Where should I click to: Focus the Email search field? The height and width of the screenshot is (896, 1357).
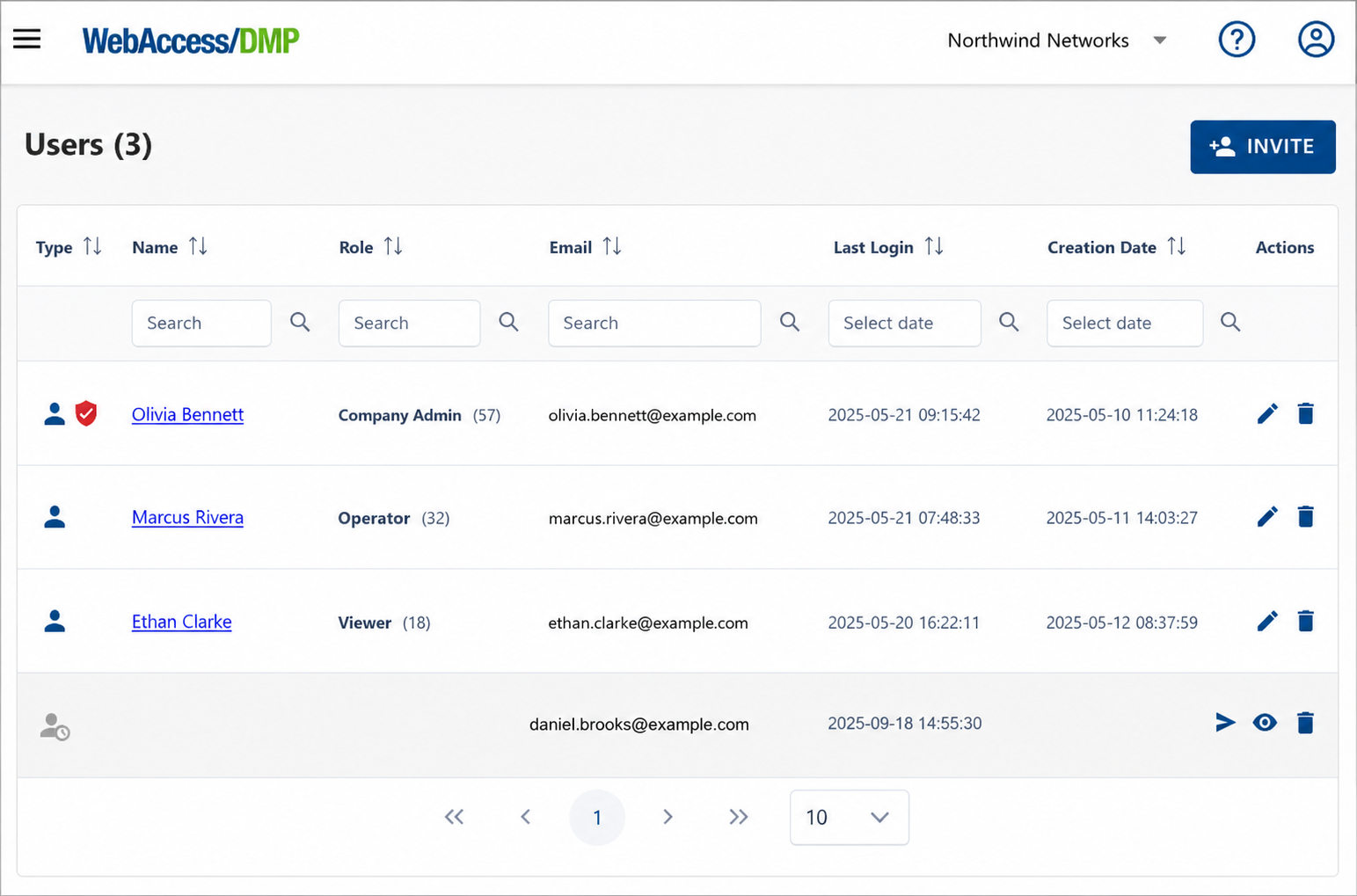point(654,323)
